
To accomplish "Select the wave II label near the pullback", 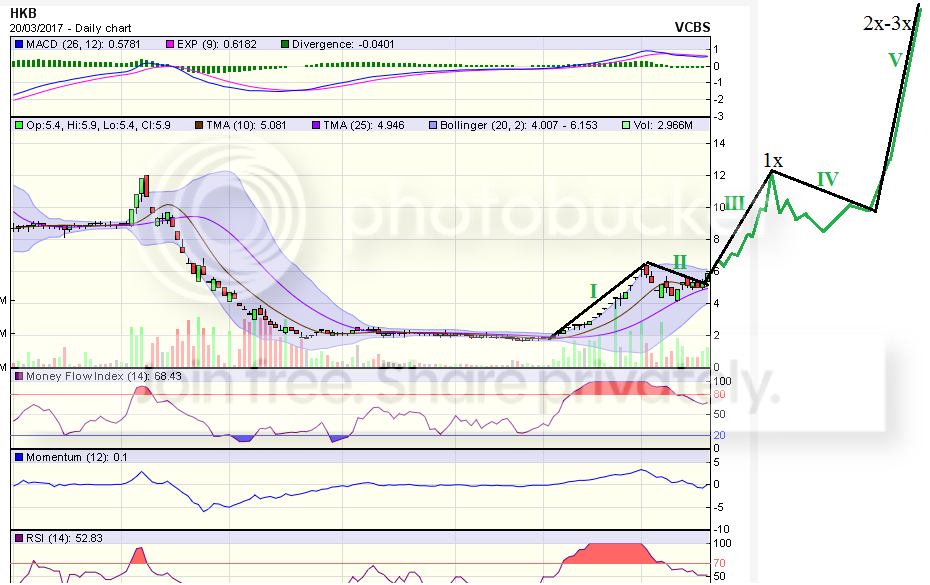I will pyautogui.click(x=679, y=262).
